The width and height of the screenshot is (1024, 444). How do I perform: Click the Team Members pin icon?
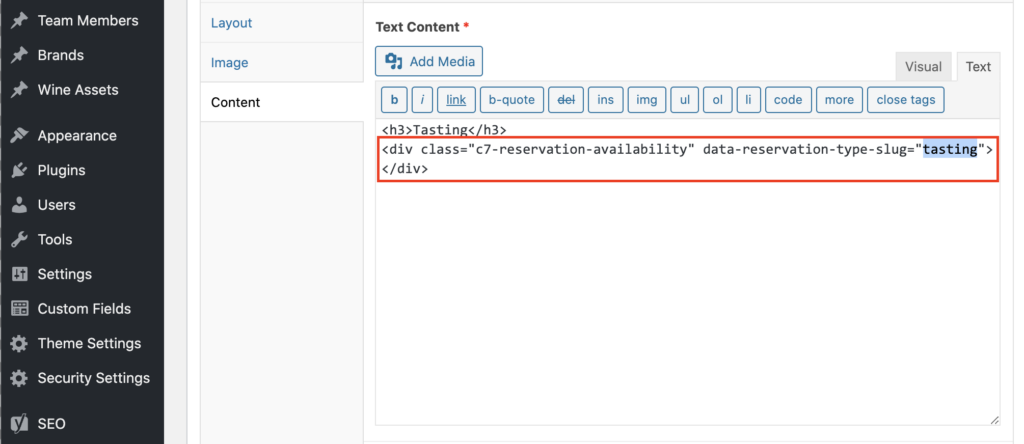[x=20, y=20]
